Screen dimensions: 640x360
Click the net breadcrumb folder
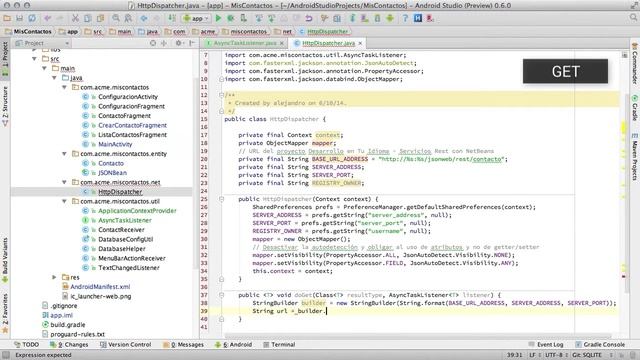click(283, 31)
